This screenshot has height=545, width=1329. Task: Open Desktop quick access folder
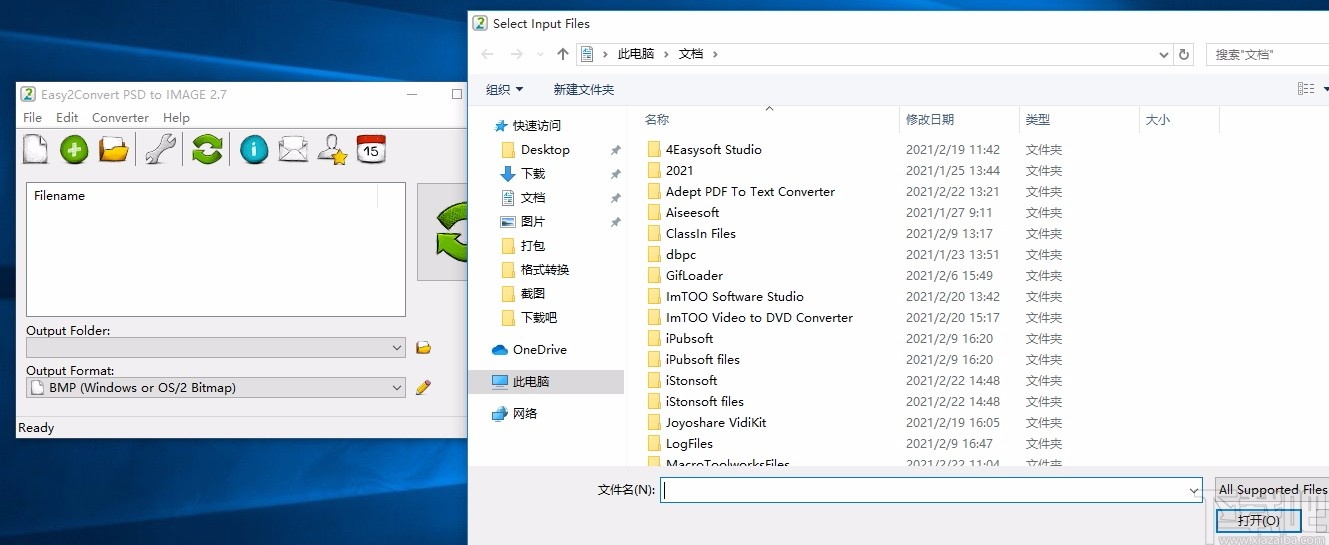[545, 150]
